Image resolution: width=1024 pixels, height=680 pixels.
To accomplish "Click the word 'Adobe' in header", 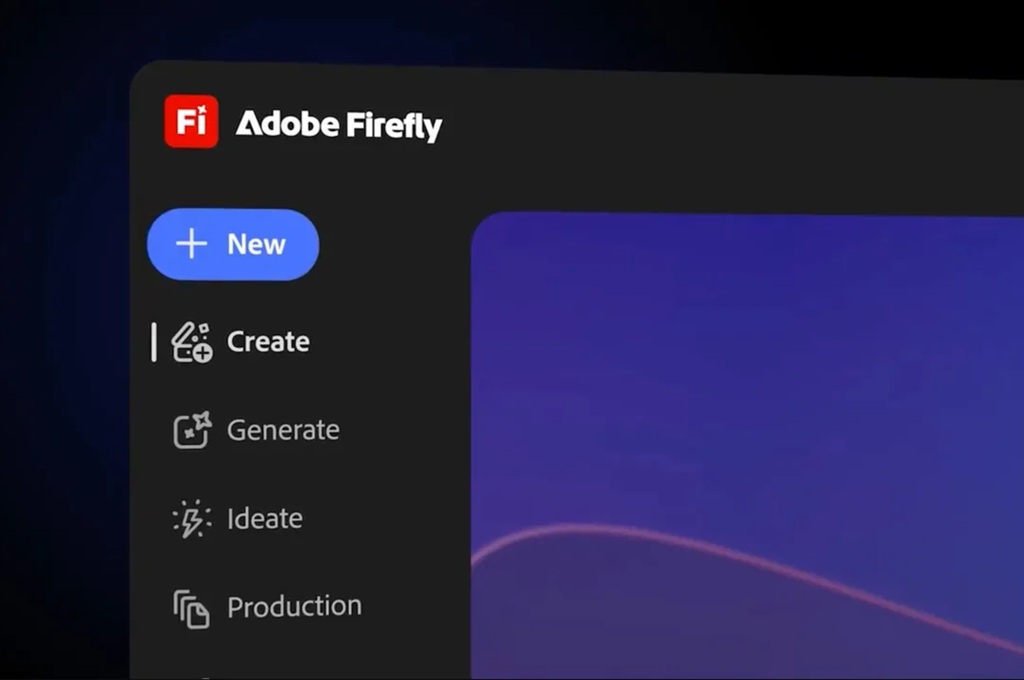I will point(286,124).
